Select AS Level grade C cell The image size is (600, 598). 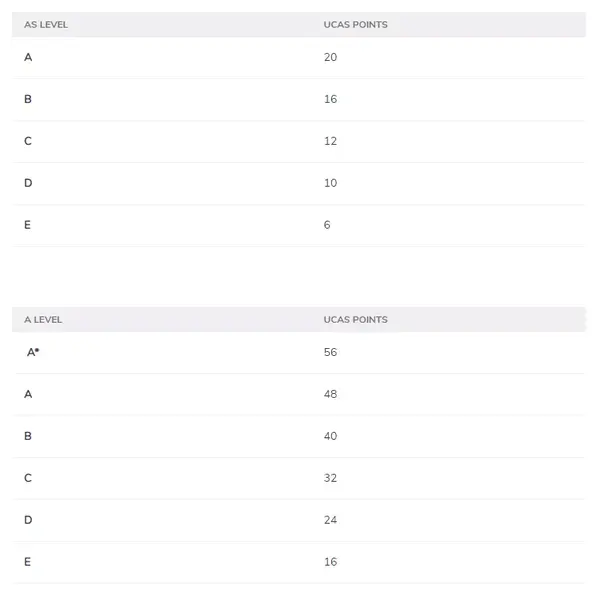28,141
